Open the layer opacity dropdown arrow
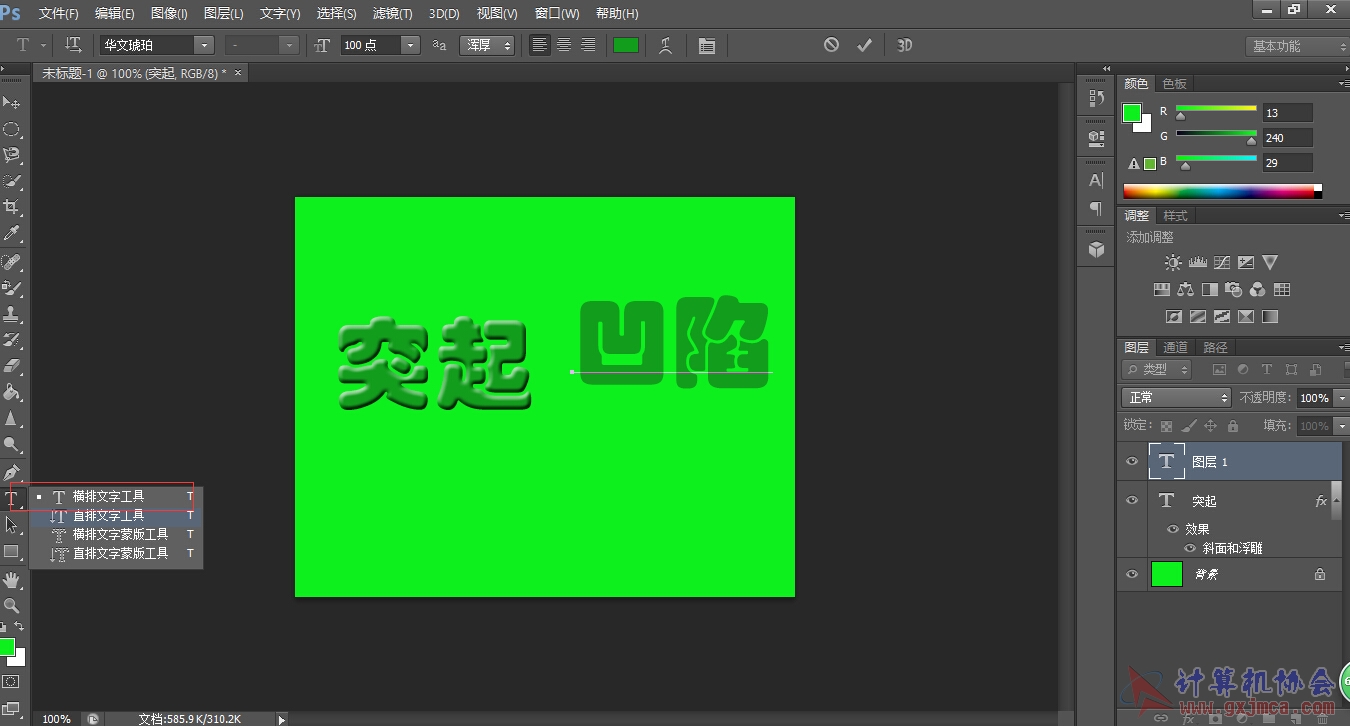Screen dimensions: 1350x726 (x=1341, y=398)
